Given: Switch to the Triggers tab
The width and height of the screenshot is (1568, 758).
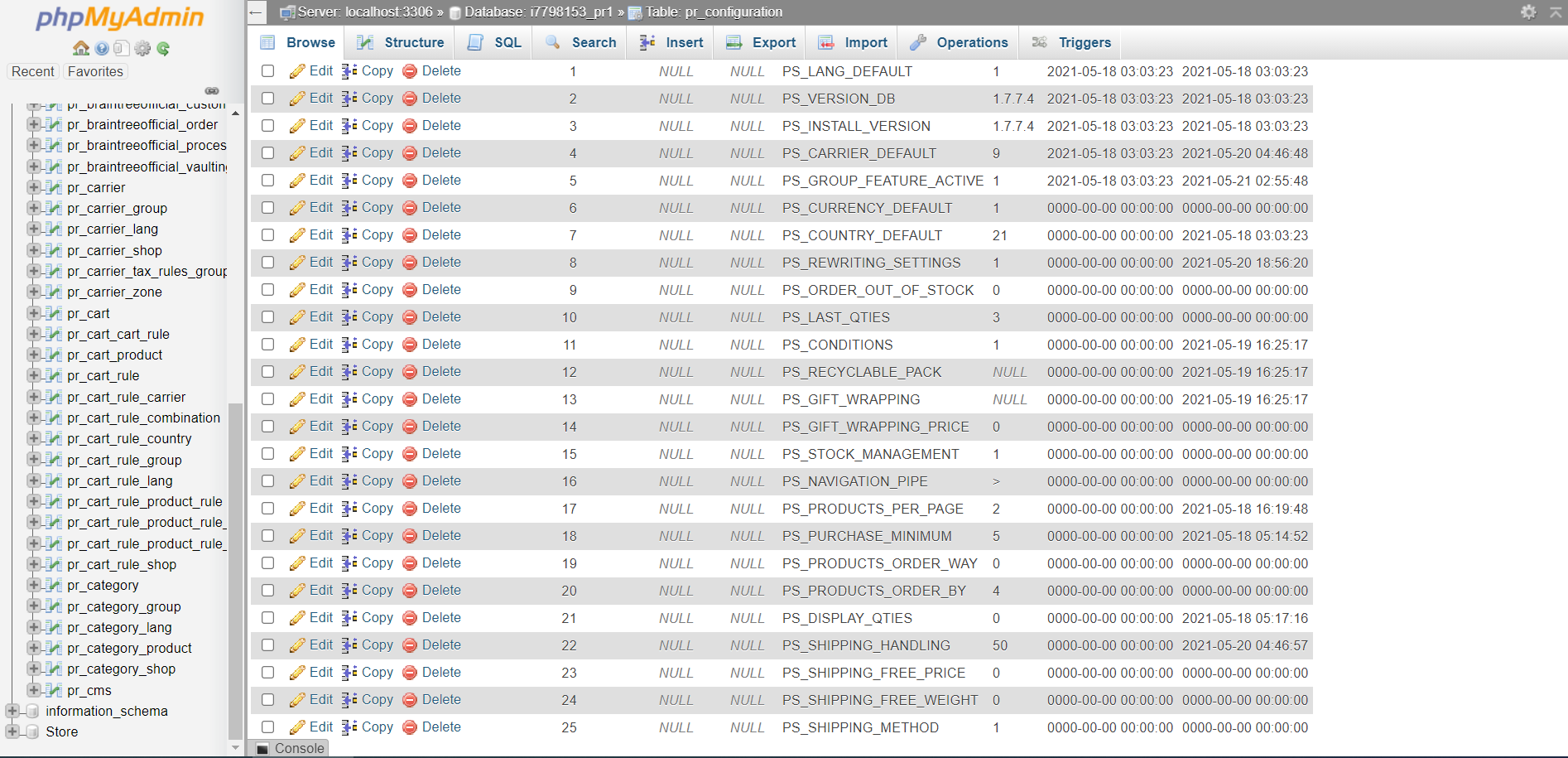Looking at the screenshot, I should tap(1071, 42).
